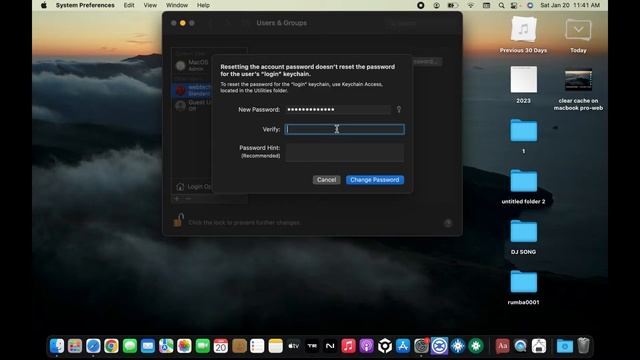Select the rumba0001 folder
This screenshot has height=360, width=640.
pyautogui.click(x=524, y=287)
